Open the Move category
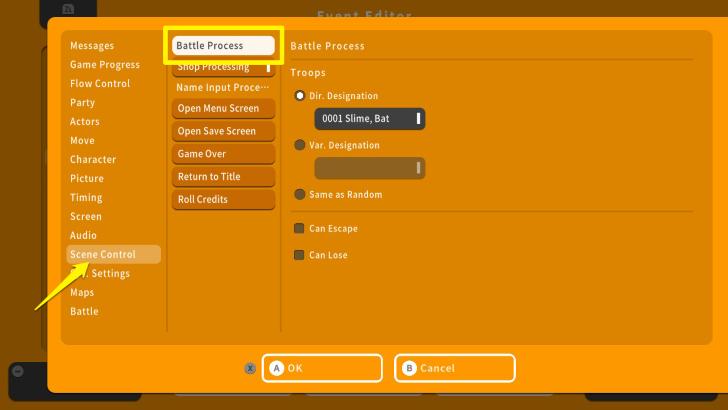The height and width of the screenshot is (410, 728). (x=82, y=141)
